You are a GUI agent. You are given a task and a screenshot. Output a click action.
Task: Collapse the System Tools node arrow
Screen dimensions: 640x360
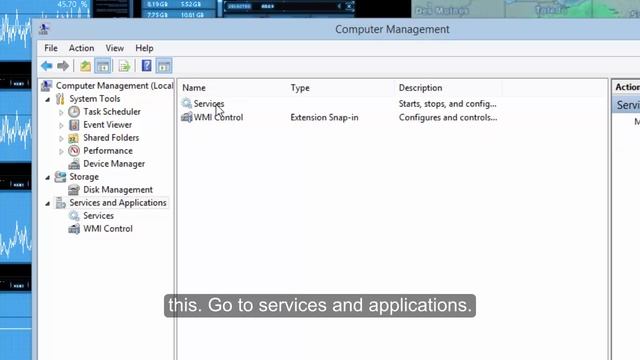tap(48, 99)
